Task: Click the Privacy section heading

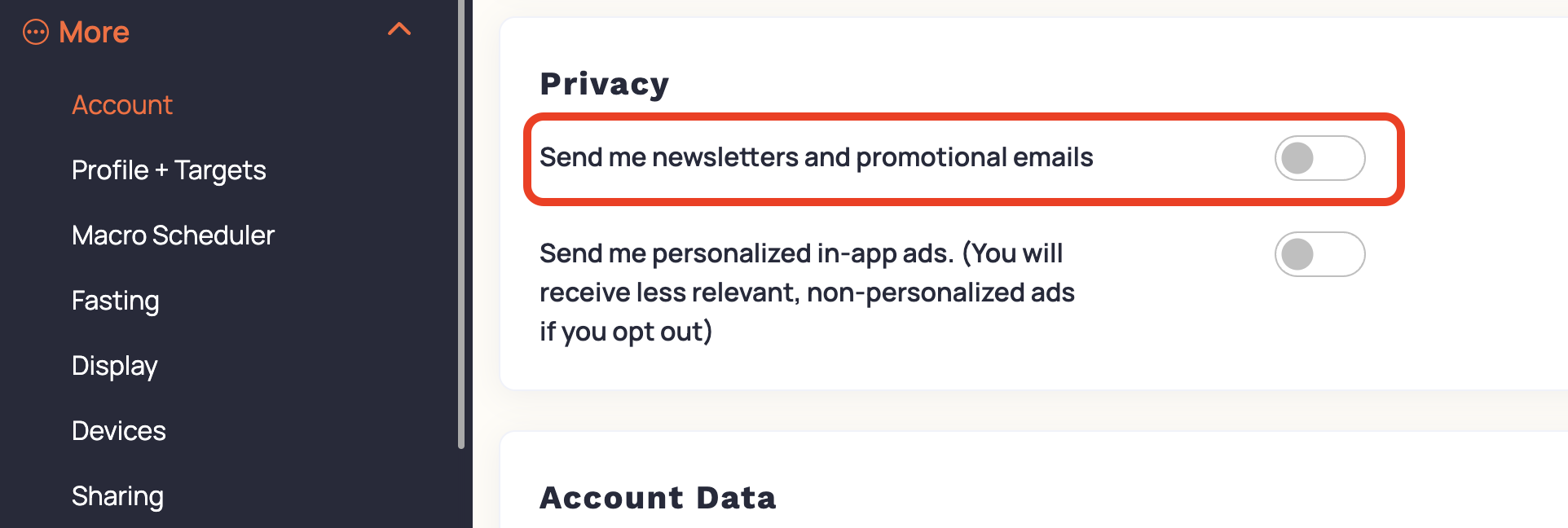Action: click(x=604, y=84)
